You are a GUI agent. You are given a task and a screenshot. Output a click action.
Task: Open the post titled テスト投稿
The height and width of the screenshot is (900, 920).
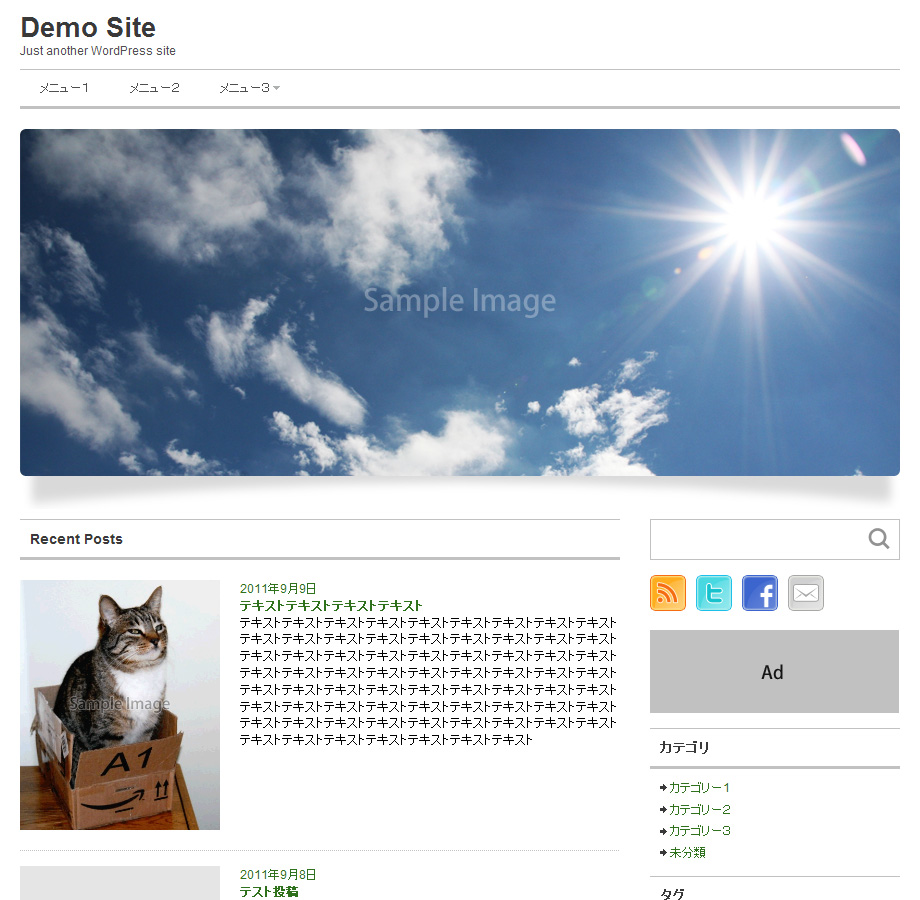pos(269,892)
